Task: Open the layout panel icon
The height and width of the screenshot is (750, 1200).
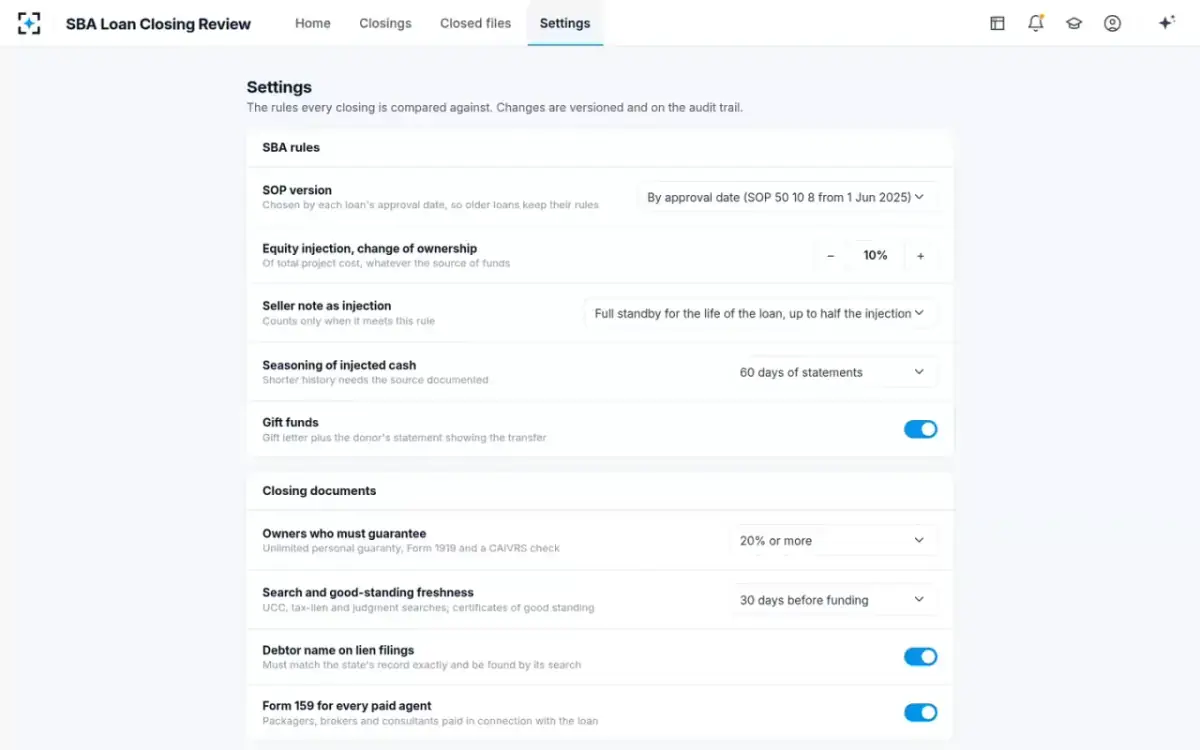Action: 997,23
